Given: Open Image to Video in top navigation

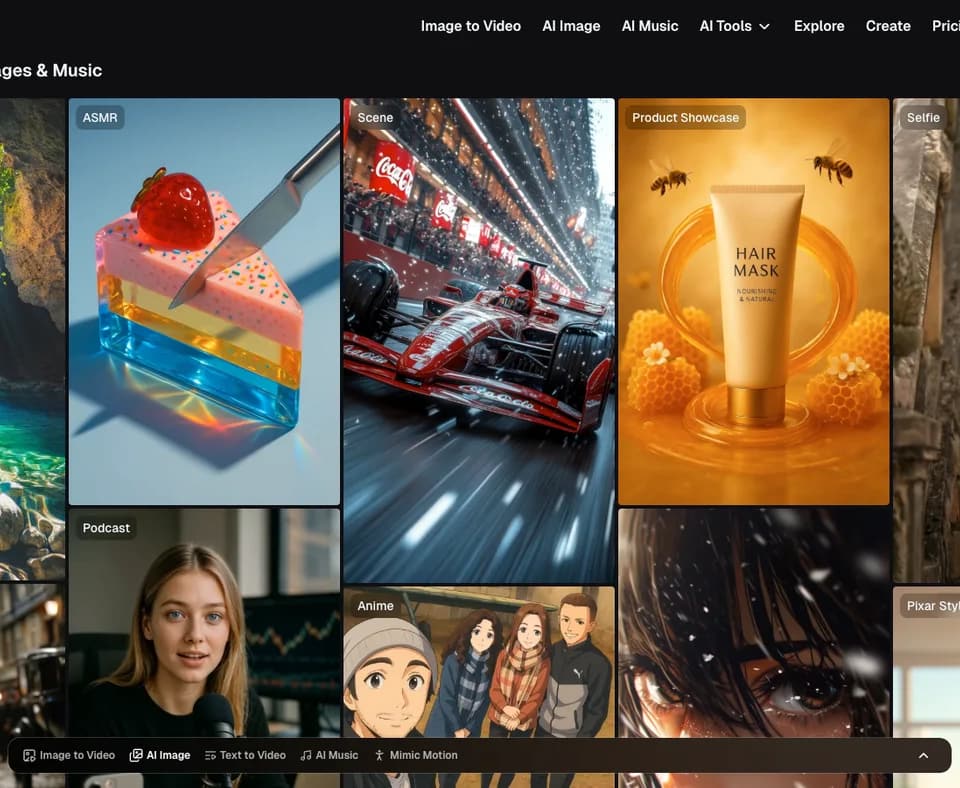Looking at the screenshot, I should tap(470, 26).
